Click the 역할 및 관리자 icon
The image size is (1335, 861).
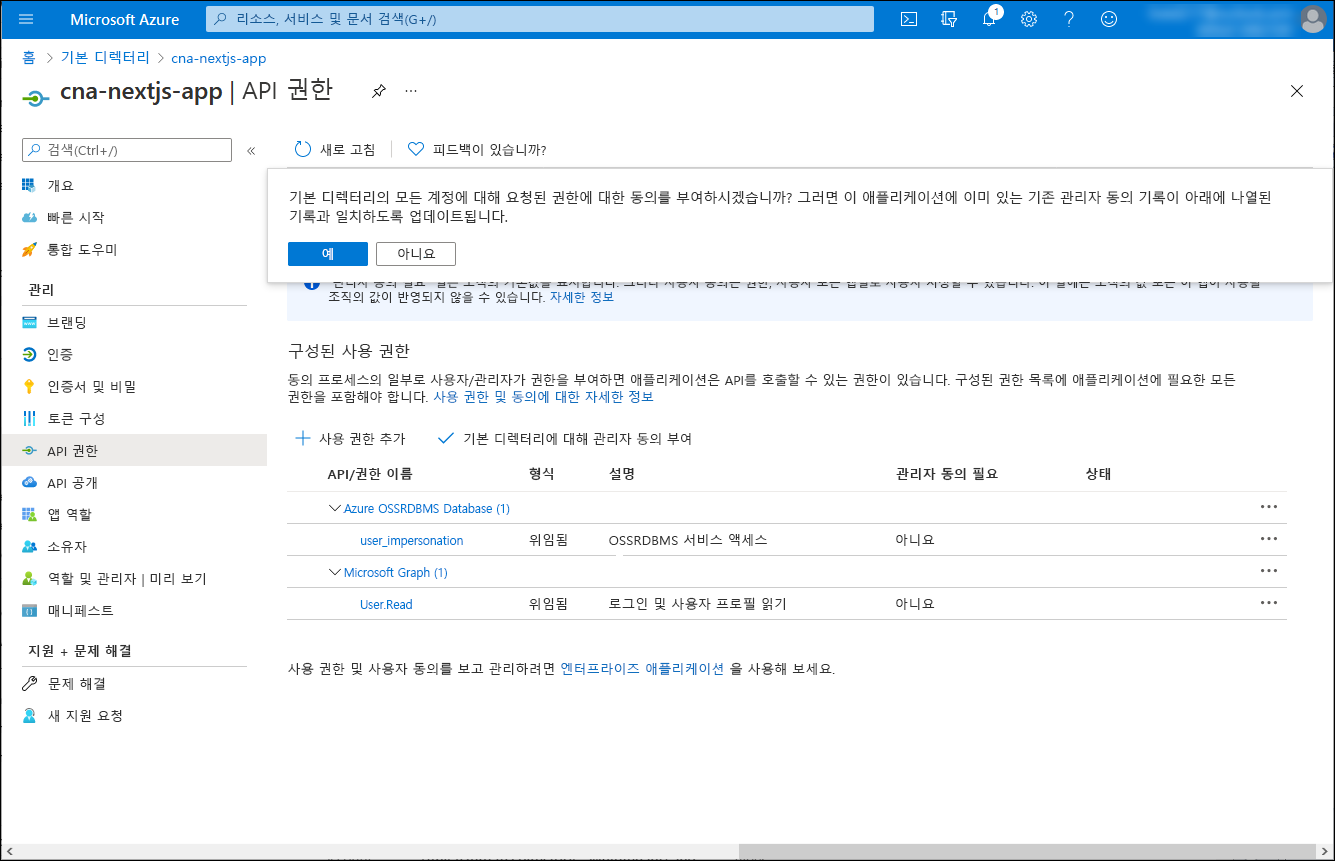coord(29,578)
